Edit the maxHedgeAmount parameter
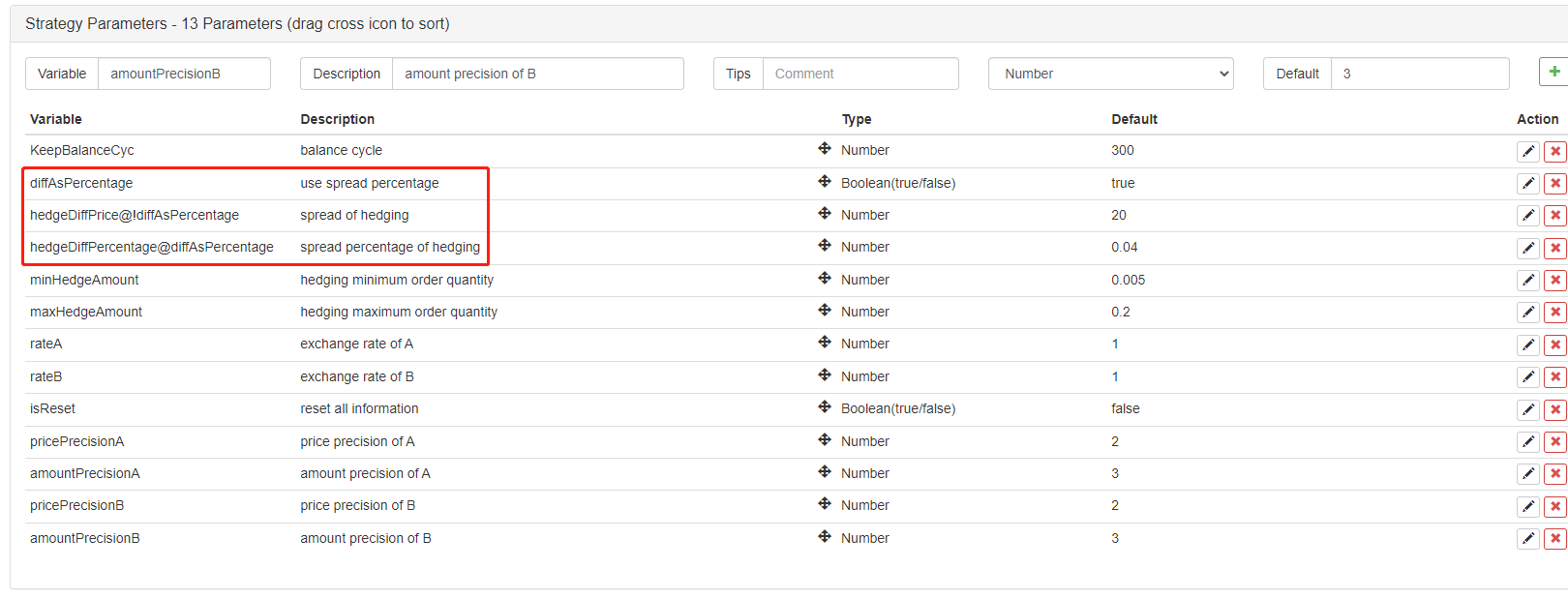This screenshot has height=599, width=1568. coord(1527,313)
